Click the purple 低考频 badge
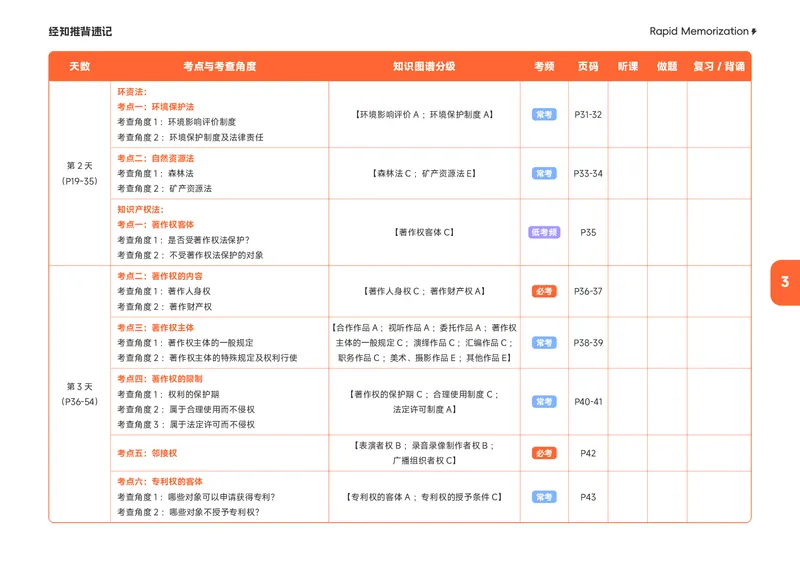 pos(544,232)
